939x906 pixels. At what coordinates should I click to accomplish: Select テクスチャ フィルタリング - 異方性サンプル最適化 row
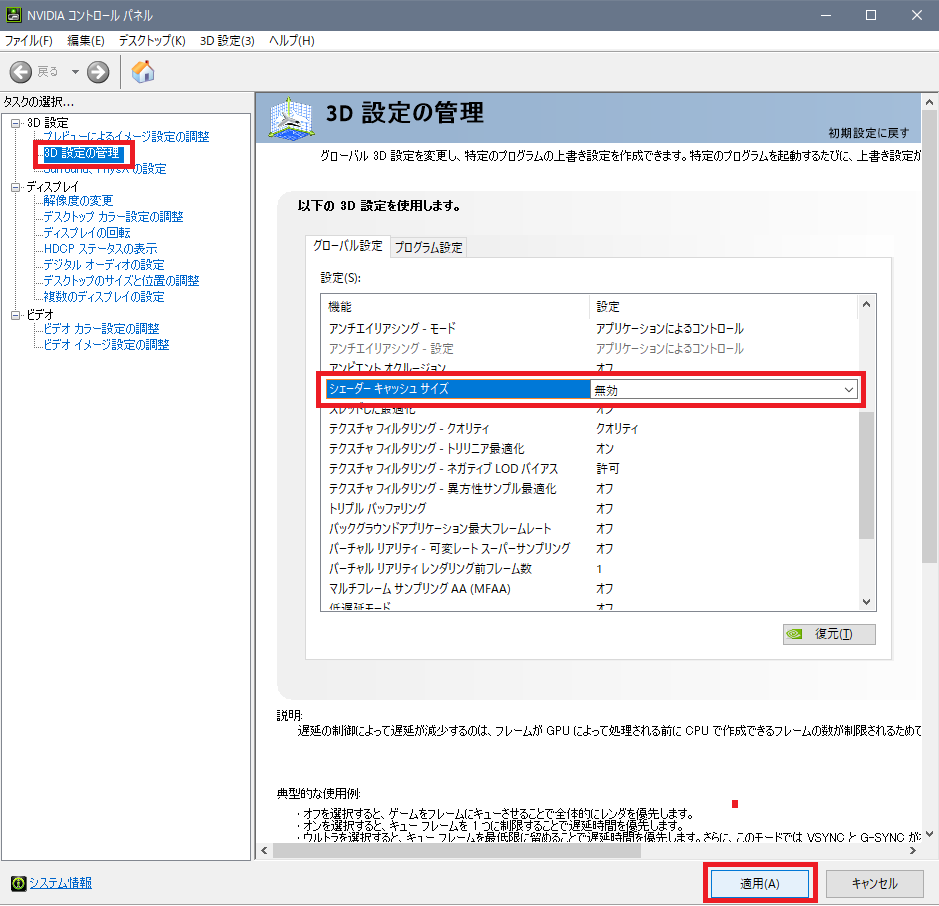[x=590, y=489]
